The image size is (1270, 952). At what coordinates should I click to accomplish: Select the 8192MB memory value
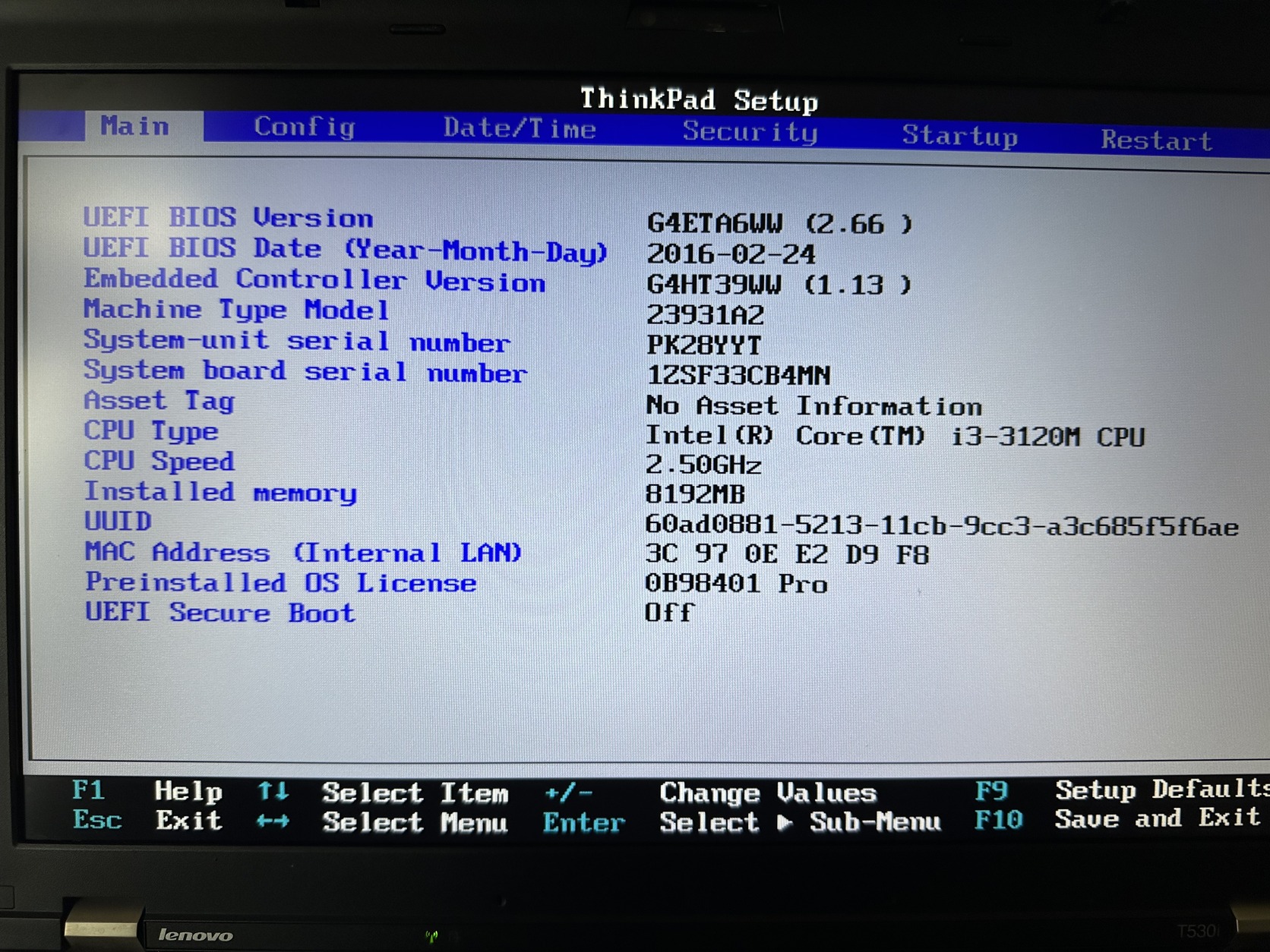(695, 495)
